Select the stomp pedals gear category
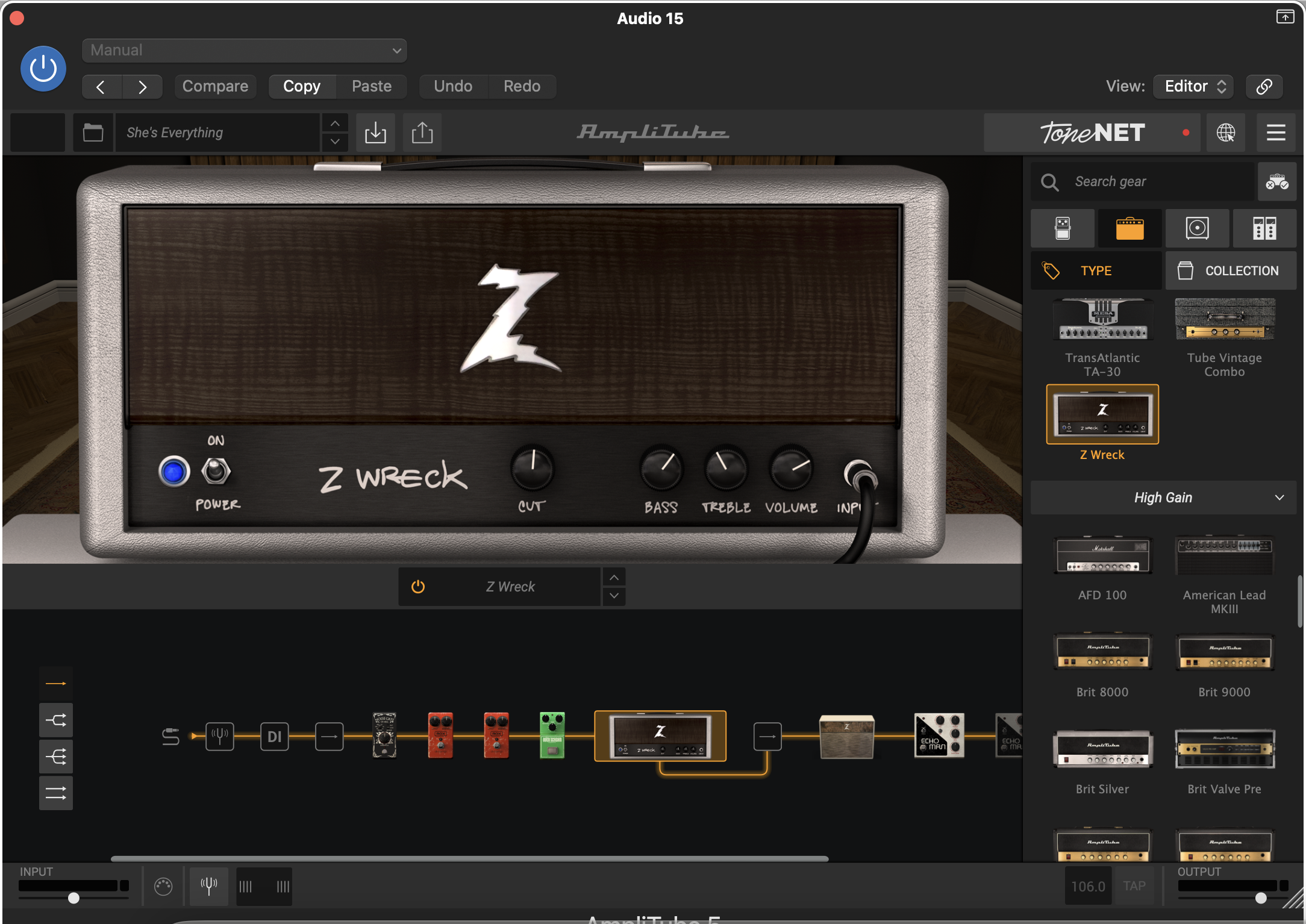1306x924 pixels. (1063, 228)
